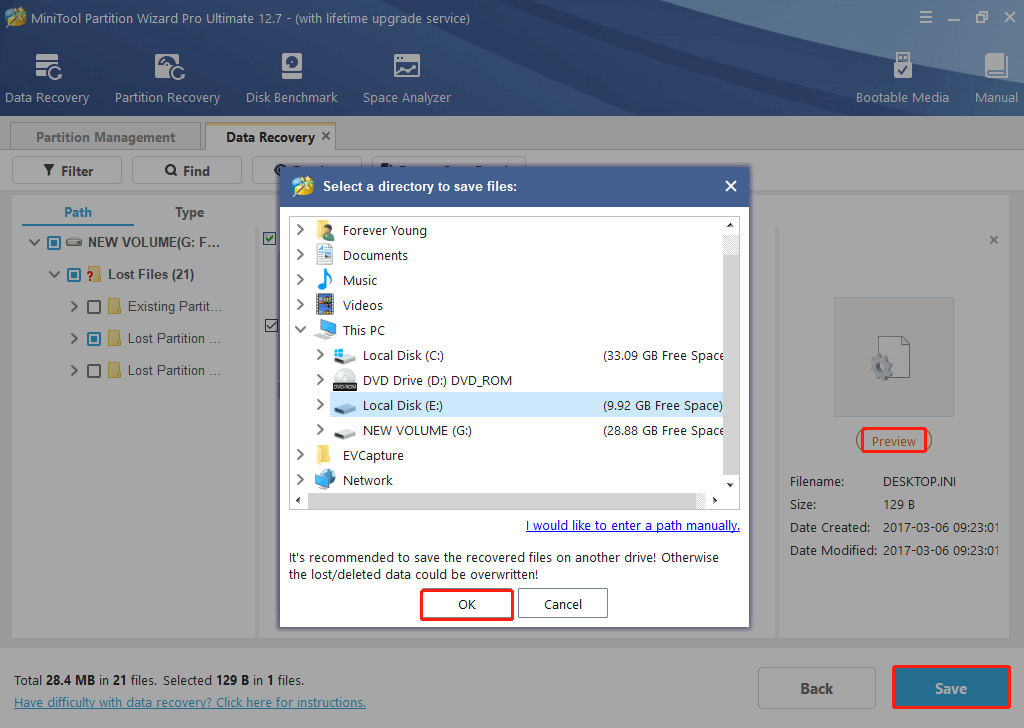Collapse the Lost Files (21) node
The image size is (1024, 728).
point(55,274)
